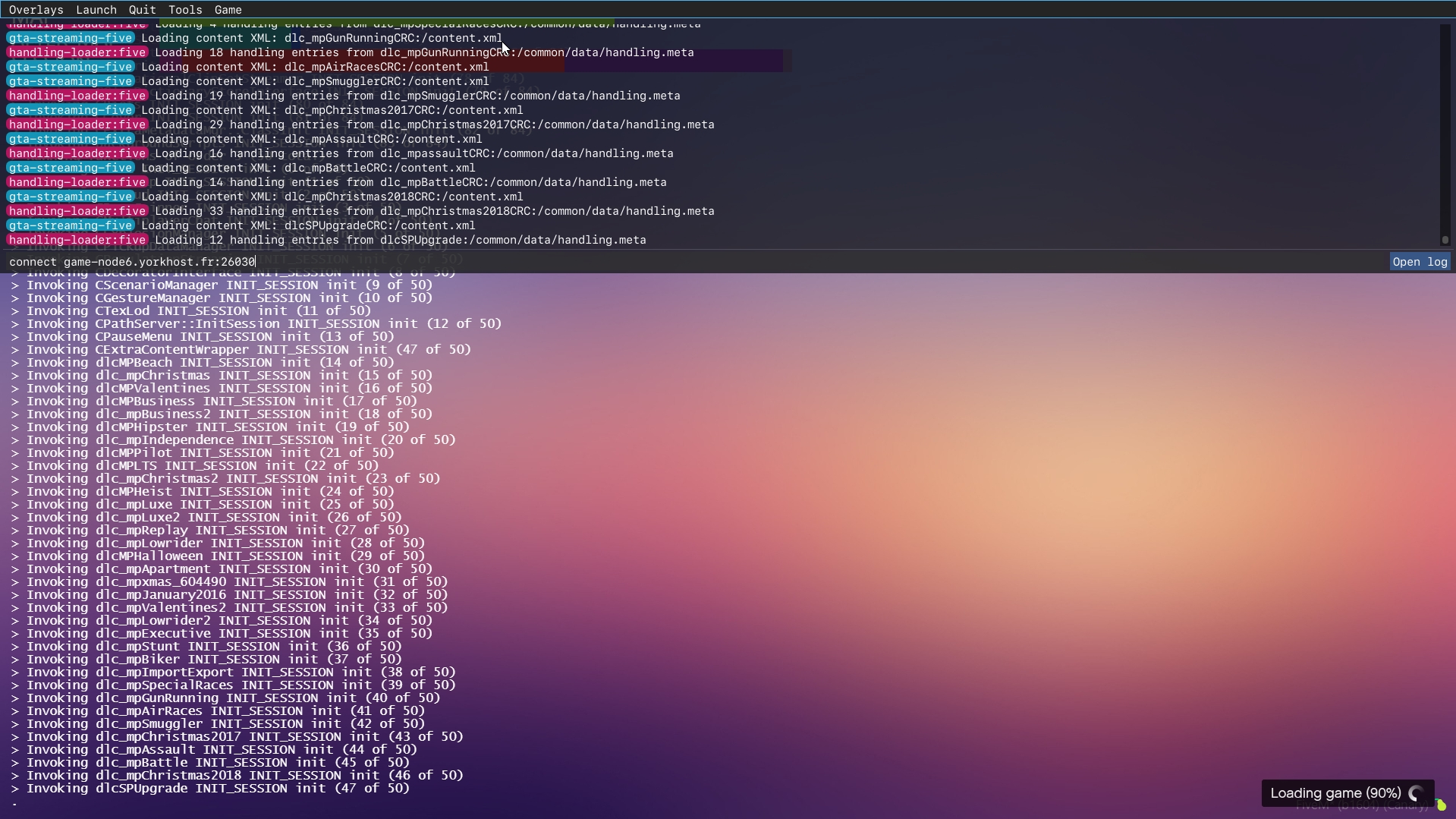The image size is (1456, 819).
Task: Click handling-loader:five tag on the dlcSPUpgrade line
Action: [x=77, y=240]
